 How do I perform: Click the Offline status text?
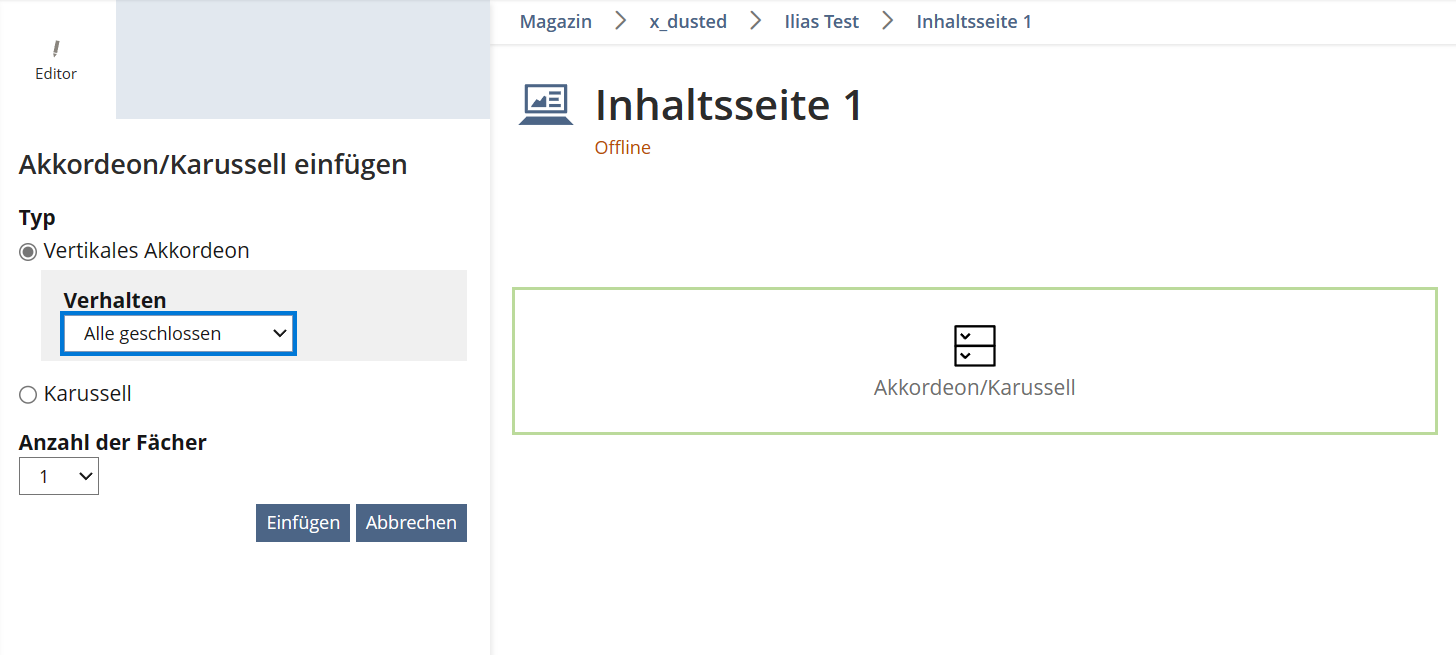pos(622,148)
